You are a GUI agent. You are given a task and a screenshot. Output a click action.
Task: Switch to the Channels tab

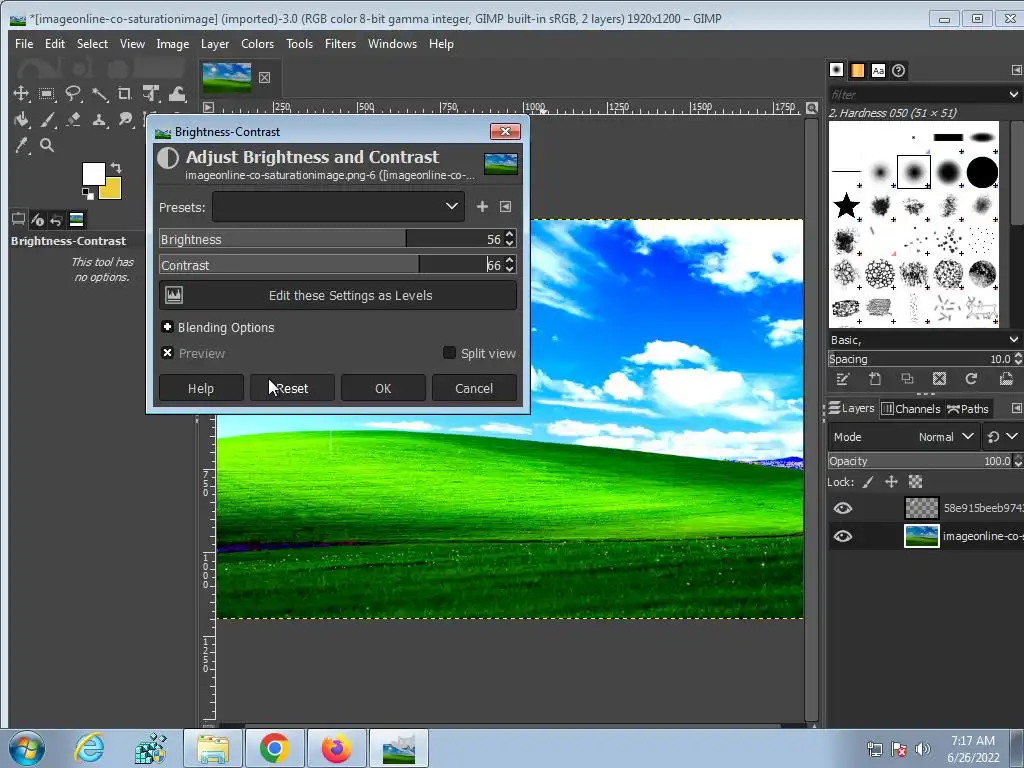(911, 409)
